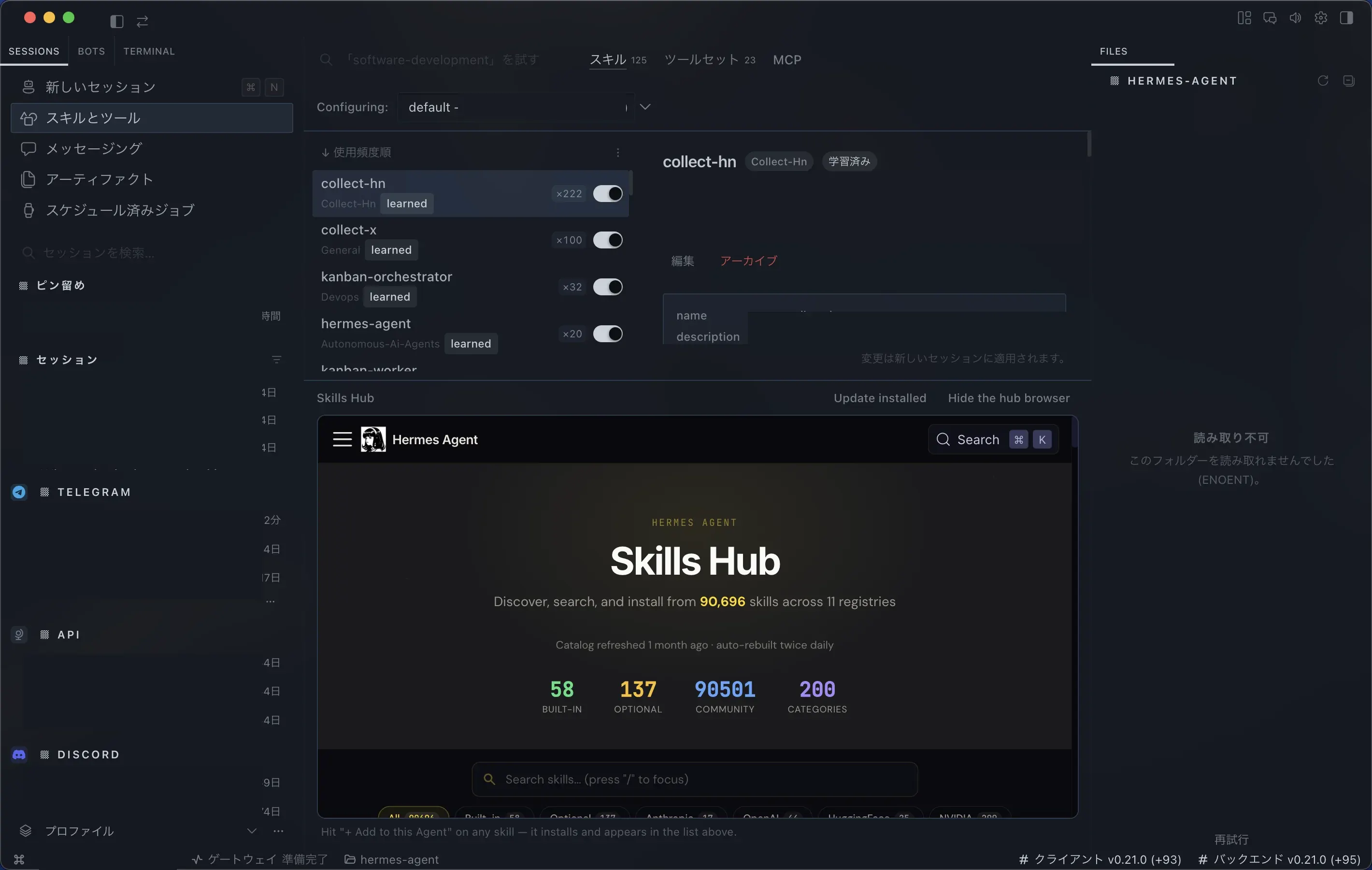Click the 学習済み badge next to collect-hn
The image size is (1372, 870).
point(849,162)
